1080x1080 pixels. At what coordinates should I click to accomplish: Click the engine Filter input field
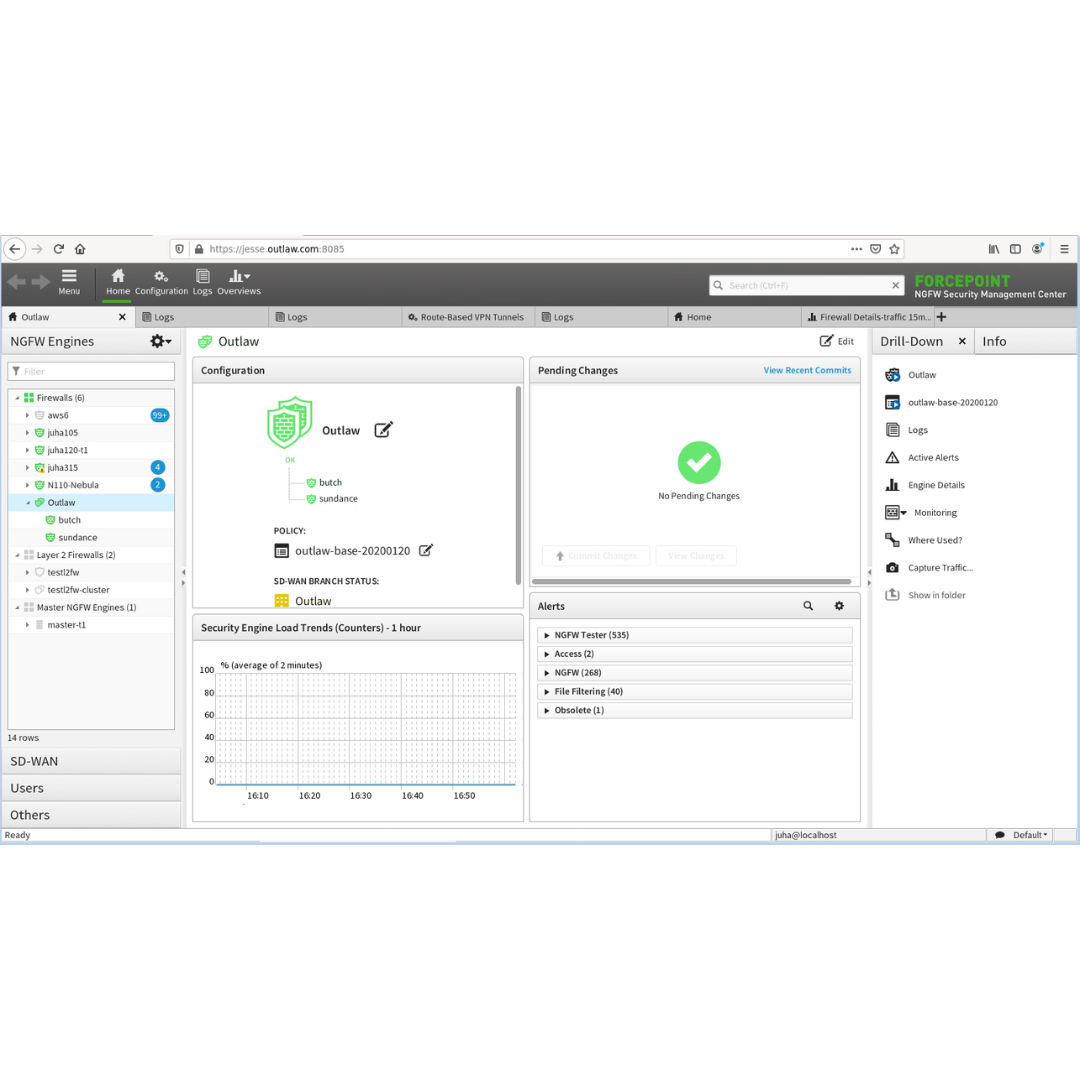[91, 371]
